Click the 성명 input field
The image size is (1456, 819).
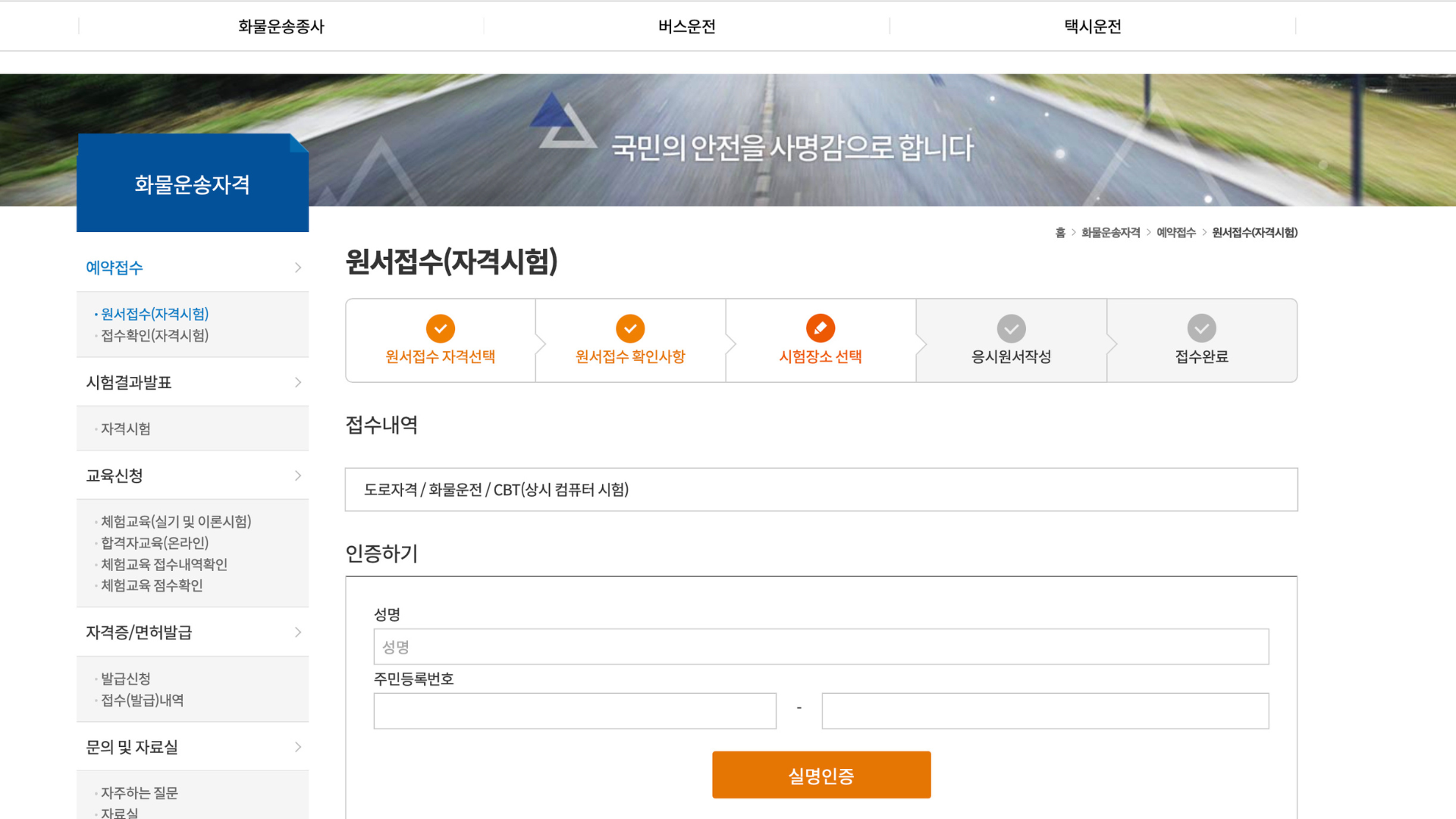coord(821,646)
